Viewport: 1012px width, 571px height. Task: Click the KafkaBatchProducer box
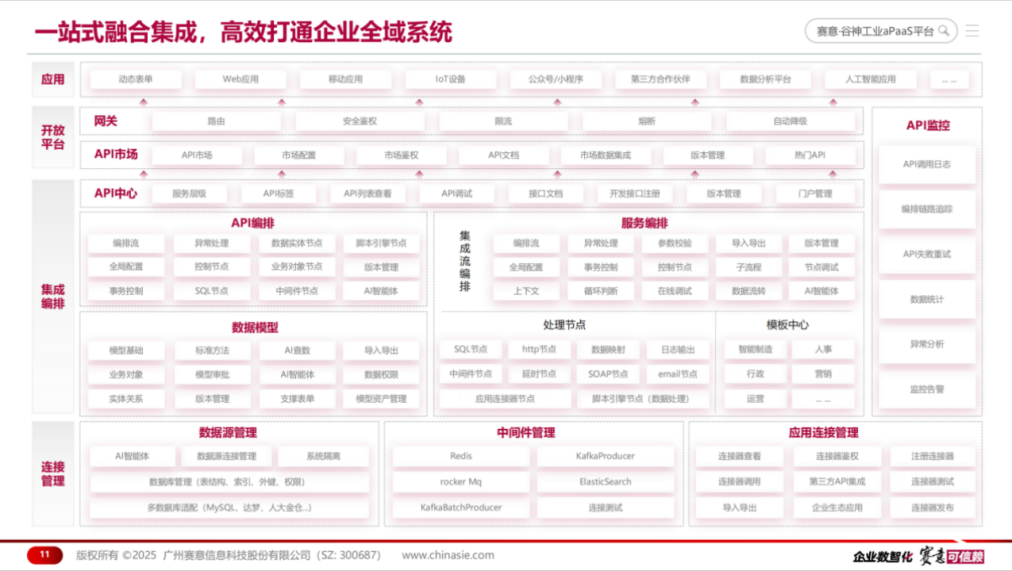tap(461, 508)
